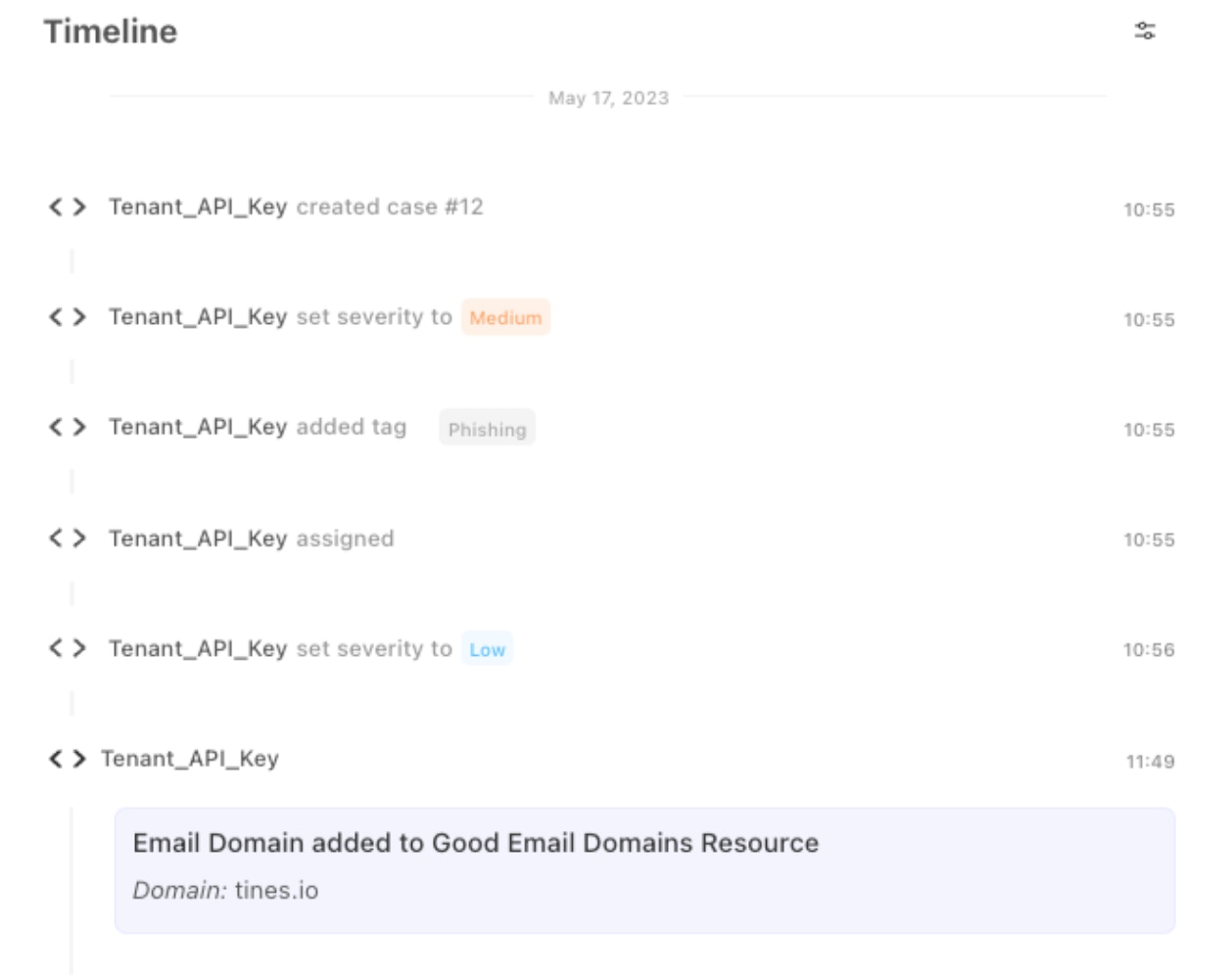Click the Phishing tag
The width and height of the screenshot is (1232, 977).
tap(487, 428)
